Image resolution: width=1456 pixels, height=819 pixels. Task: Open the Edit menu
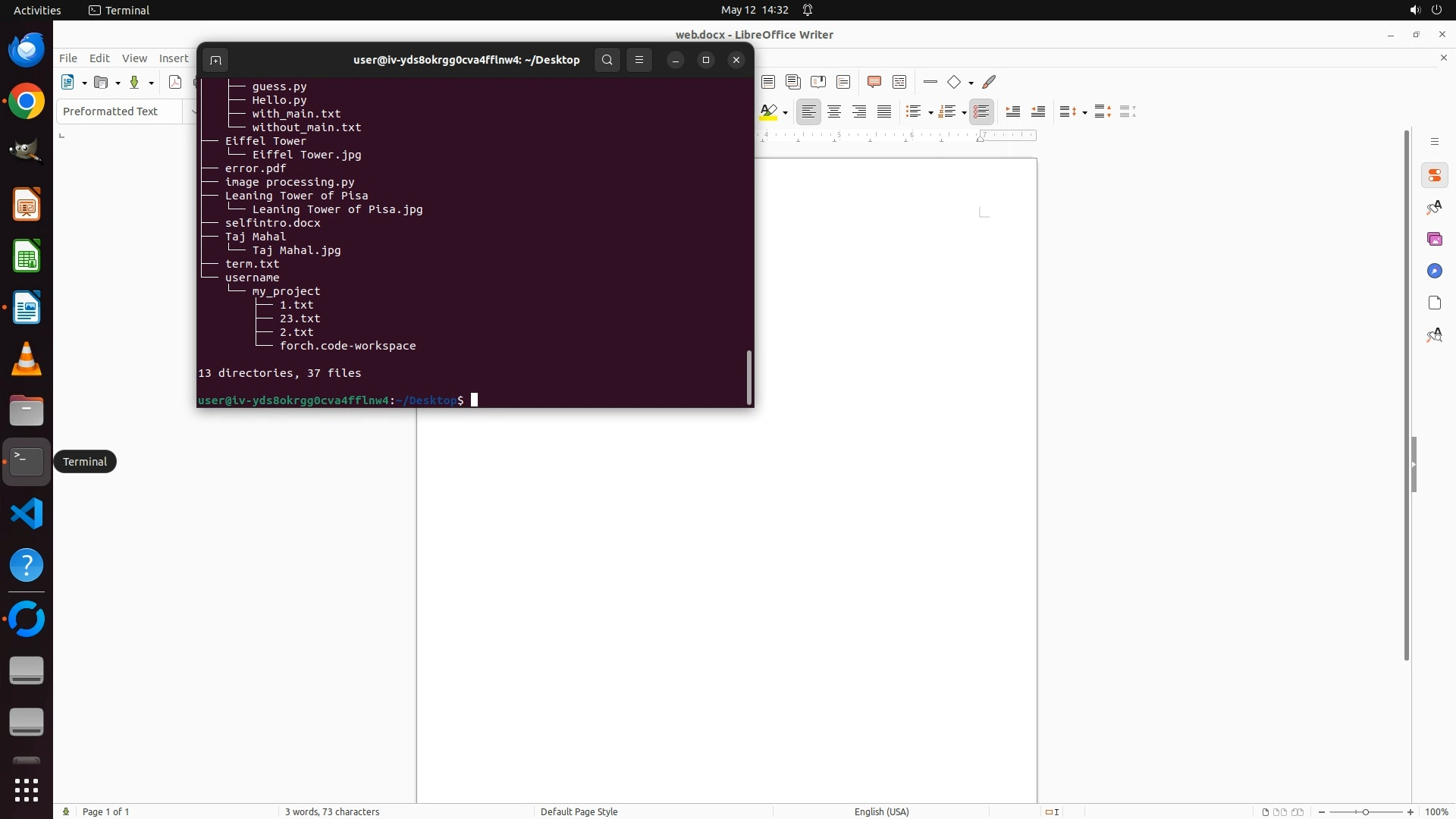(99, 58)
